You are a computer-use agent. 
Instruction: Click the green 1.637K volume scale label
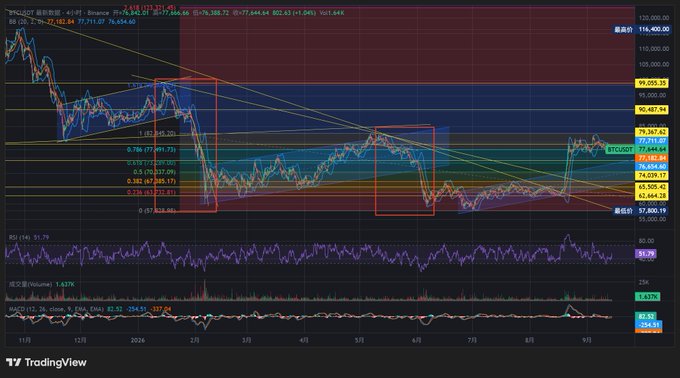click(647, 297)
